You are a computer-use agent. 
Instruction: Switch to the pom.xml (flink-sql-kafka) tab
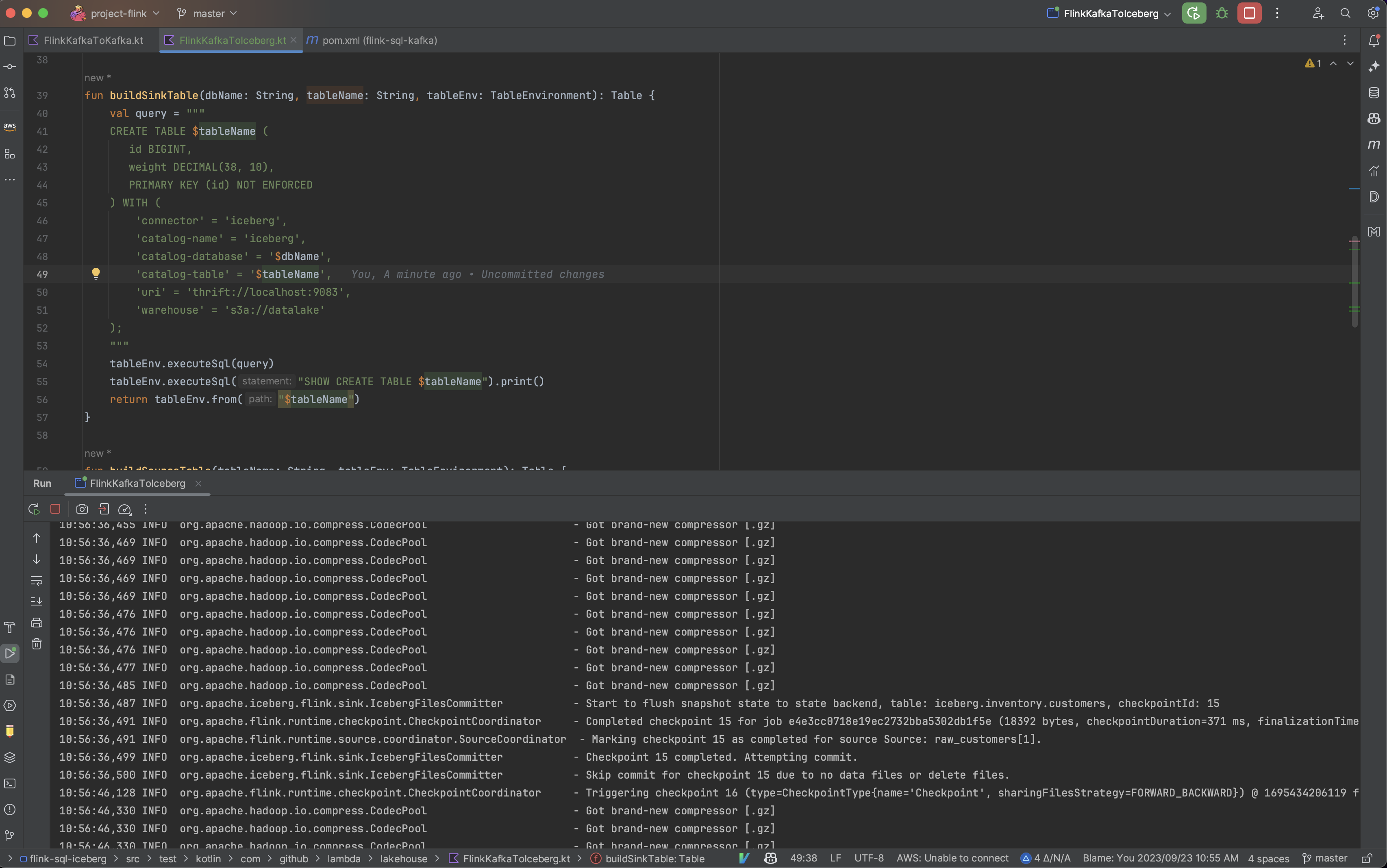379,40
